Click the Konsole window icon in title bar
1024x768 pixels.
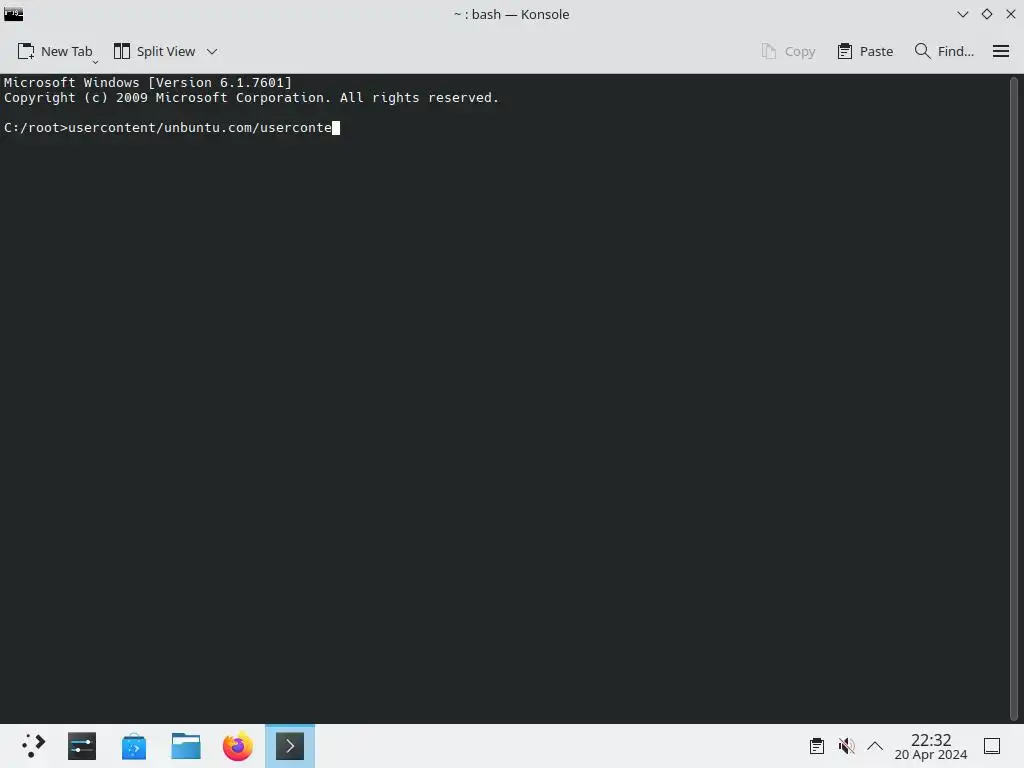(x=14, y=14)
